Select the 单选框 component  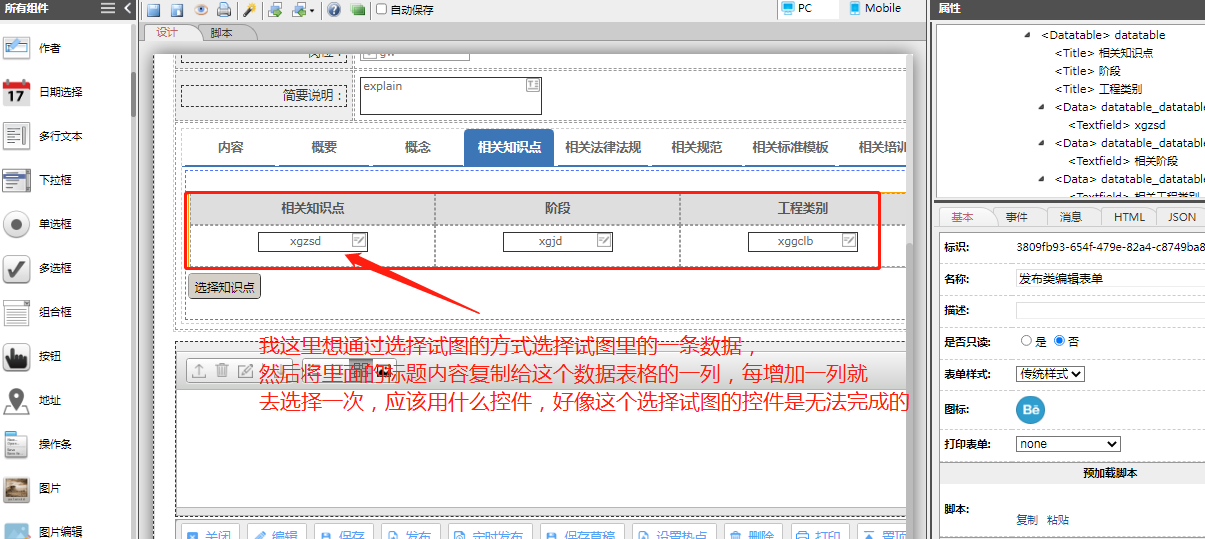(38, 224)
